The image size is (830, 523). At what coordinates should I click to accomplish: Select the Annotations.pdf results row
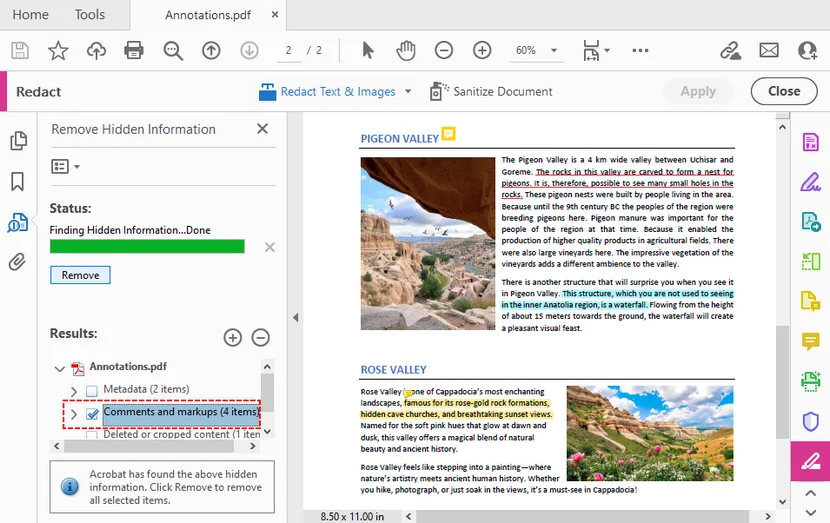(128, 367)
